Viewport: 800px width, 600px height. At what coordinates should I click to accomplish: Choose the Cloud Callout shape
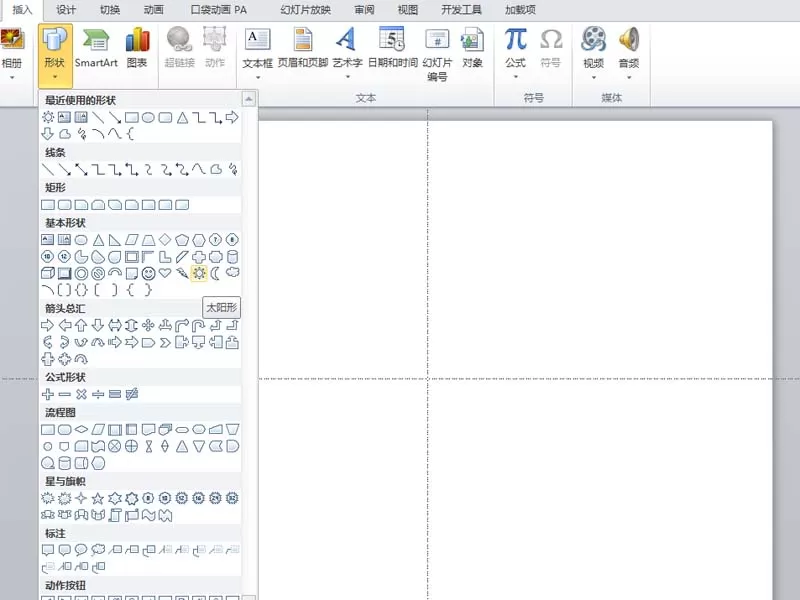tap(97, 550)
